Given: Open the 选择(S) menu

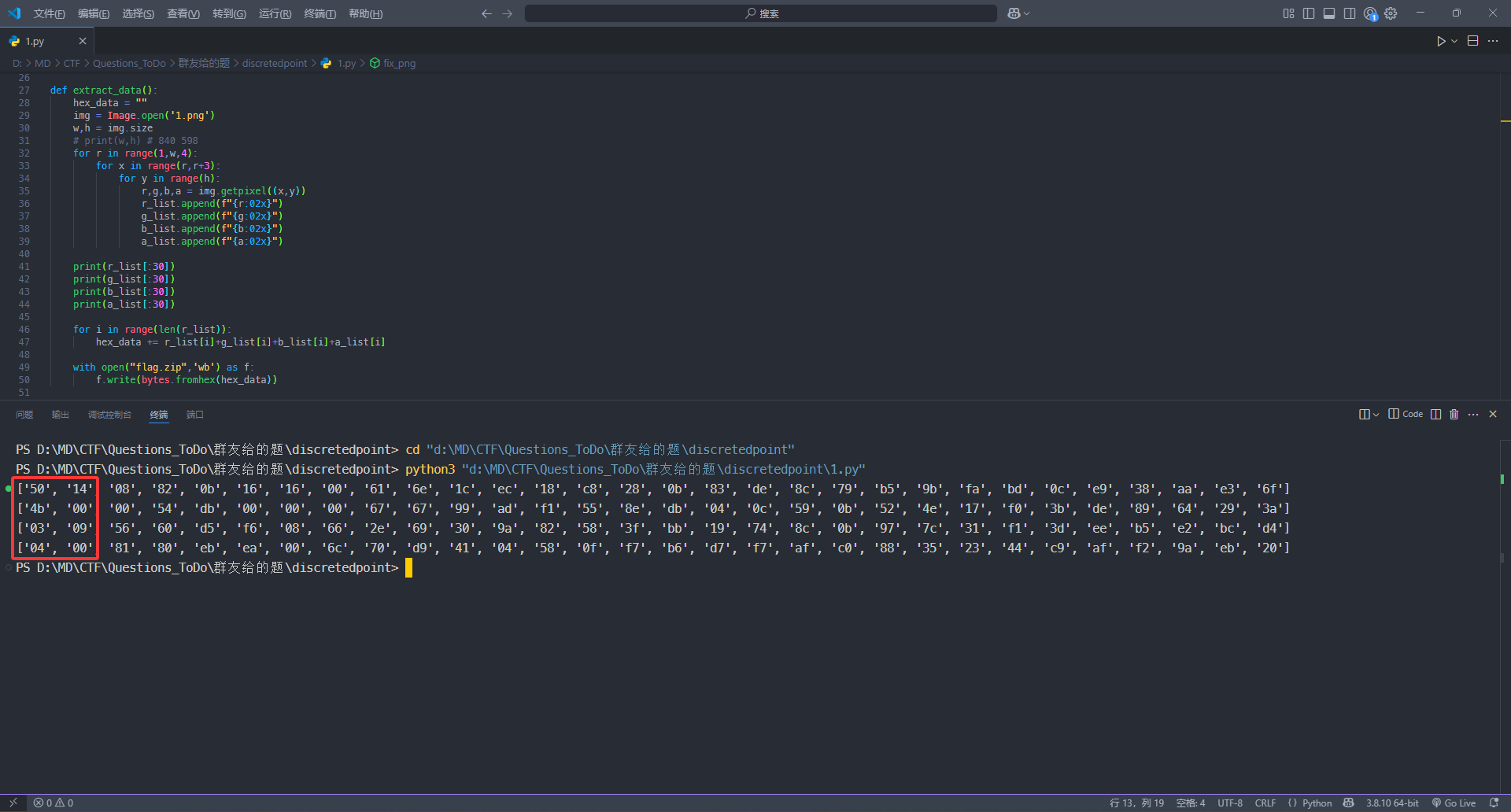Looking at the screenshot, I should (138, 13).
